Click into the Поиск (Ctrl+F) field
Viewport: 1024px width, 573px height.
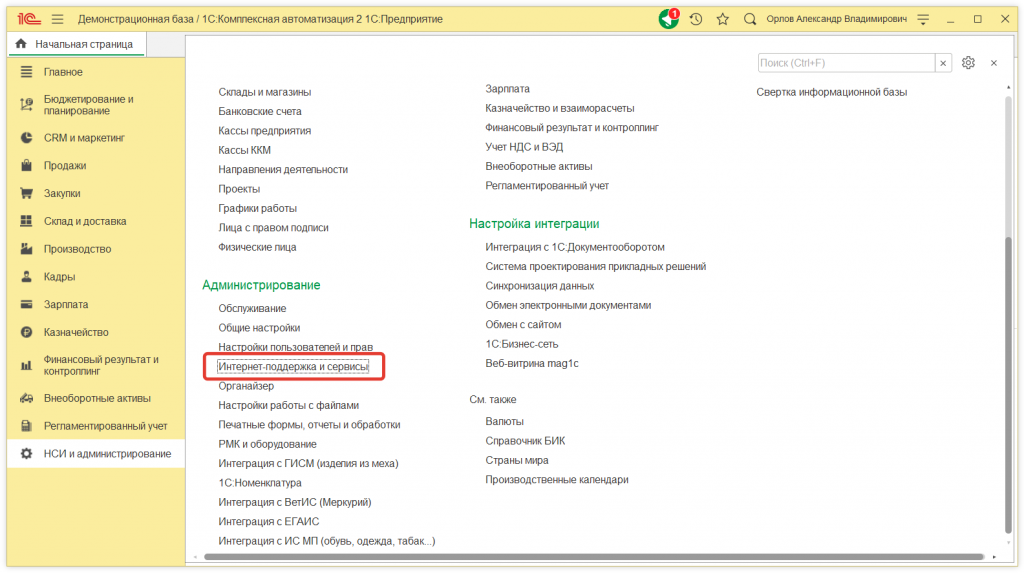coord(846,63)
